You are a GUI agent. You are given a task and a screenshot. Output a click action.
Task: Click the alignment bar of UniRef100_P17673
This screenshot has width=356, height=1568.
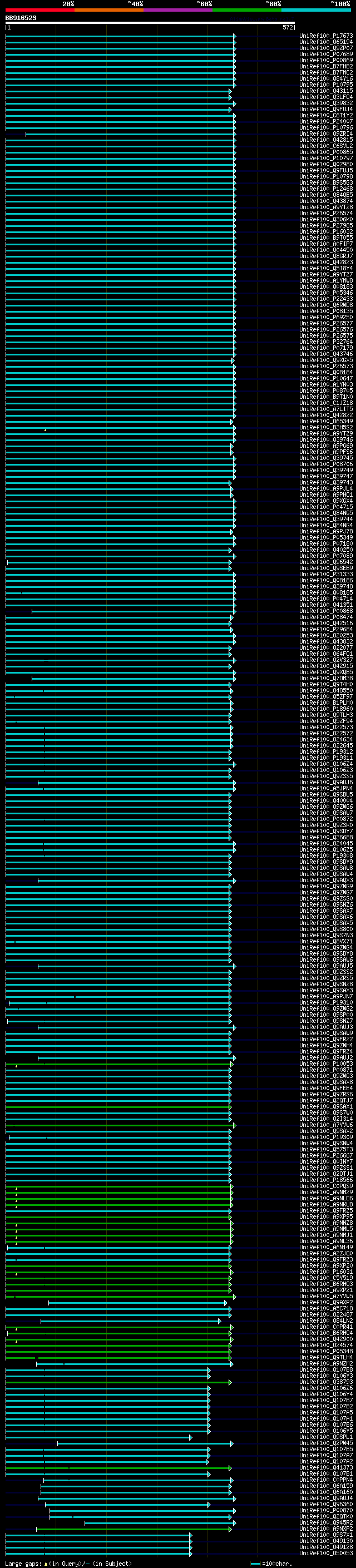click(x=121, y=36)
